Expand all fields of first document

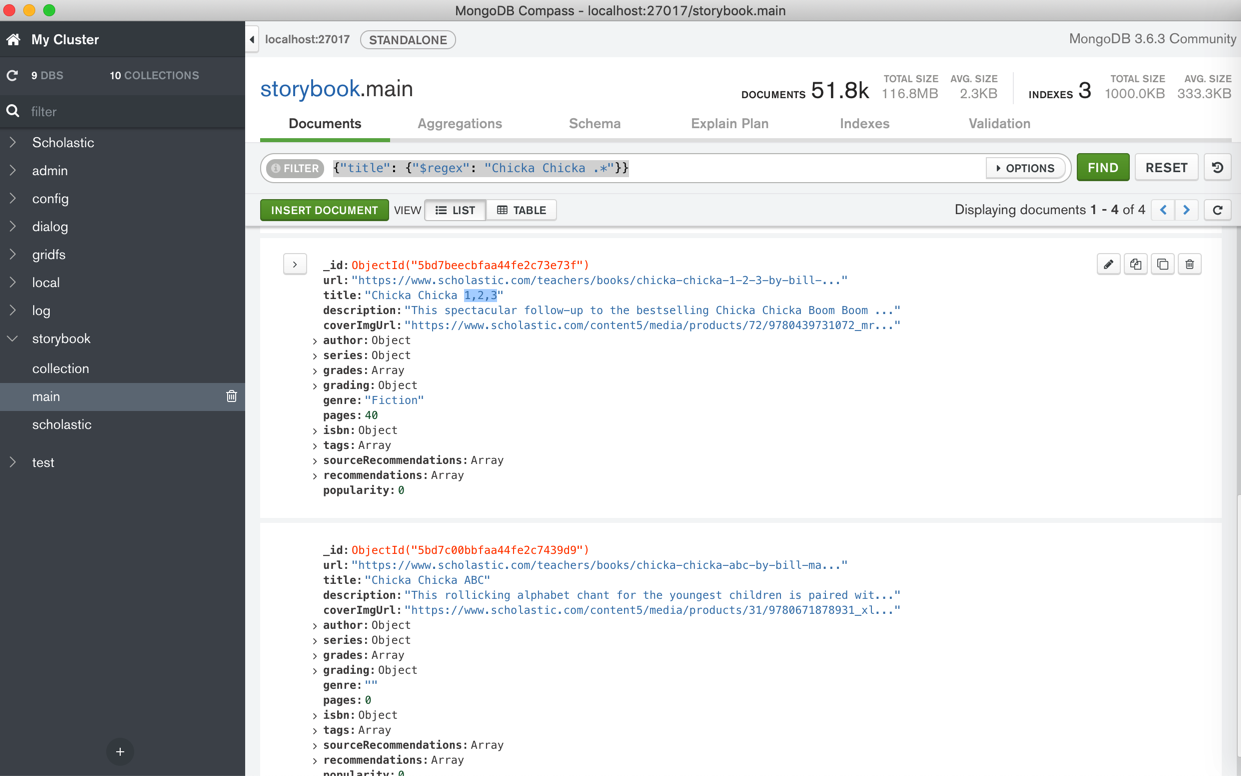[295, 264]
